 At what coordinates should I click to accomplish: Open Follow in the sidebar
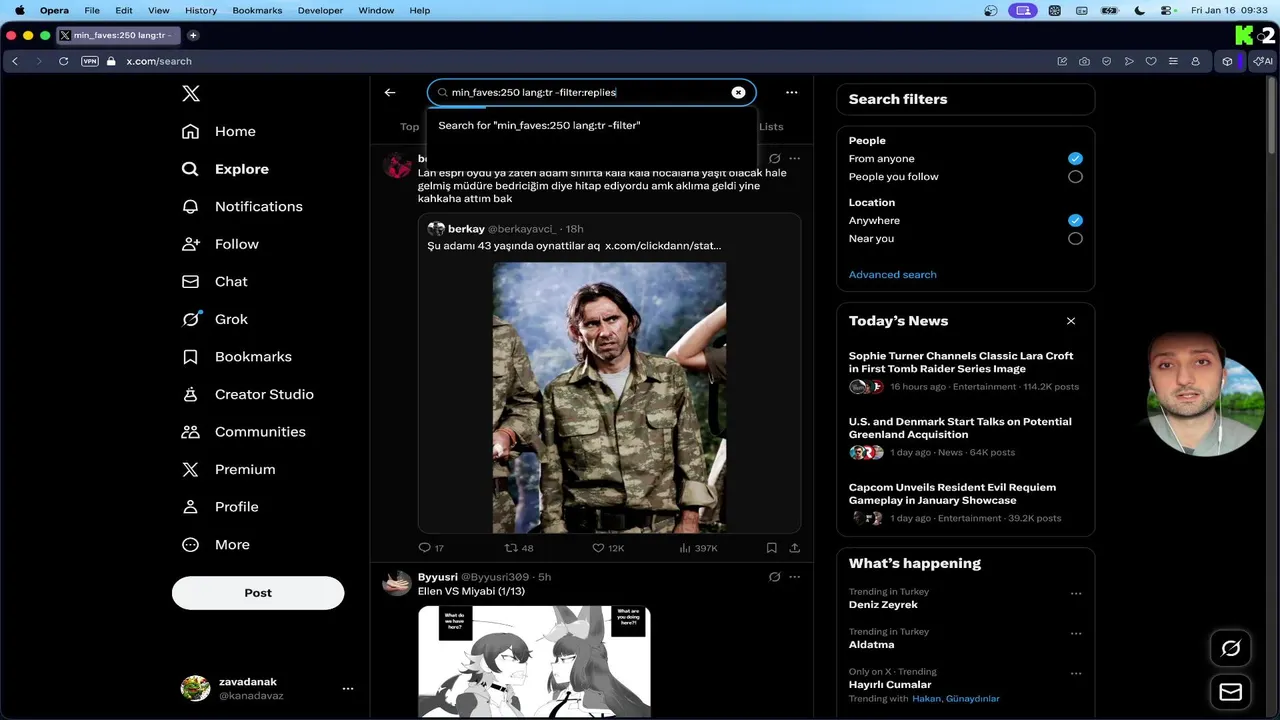click(x=220, y=244)
